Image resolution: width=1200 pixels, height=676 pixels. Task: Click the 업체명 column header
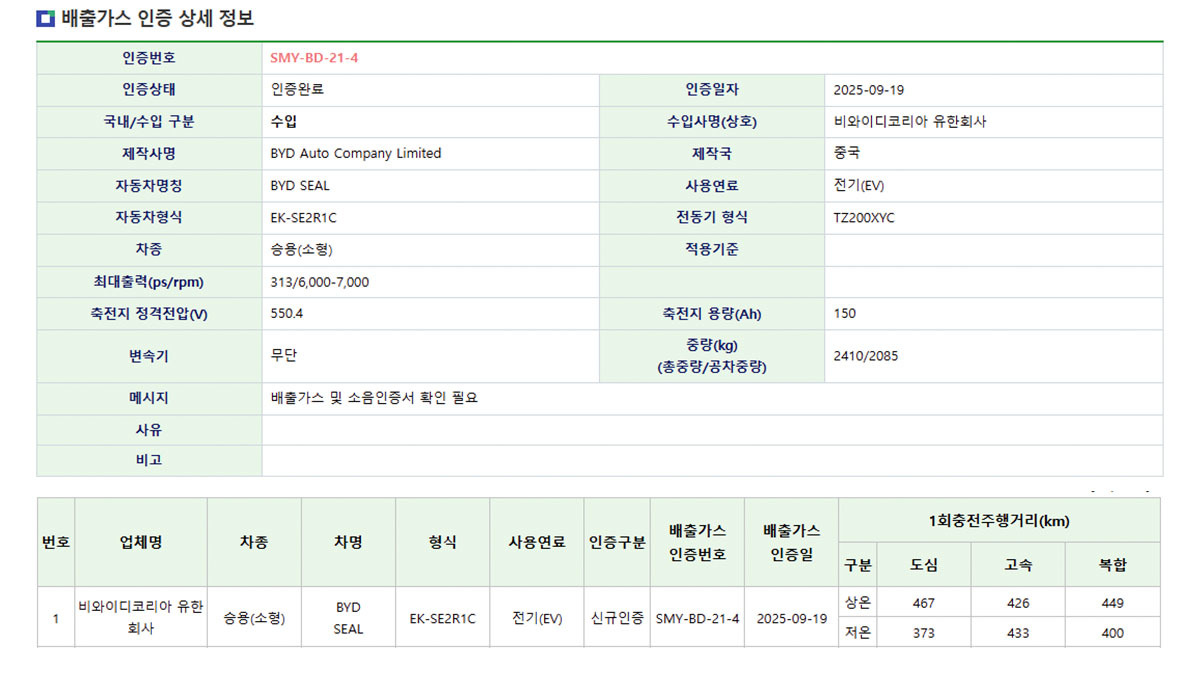click(141, 542)
